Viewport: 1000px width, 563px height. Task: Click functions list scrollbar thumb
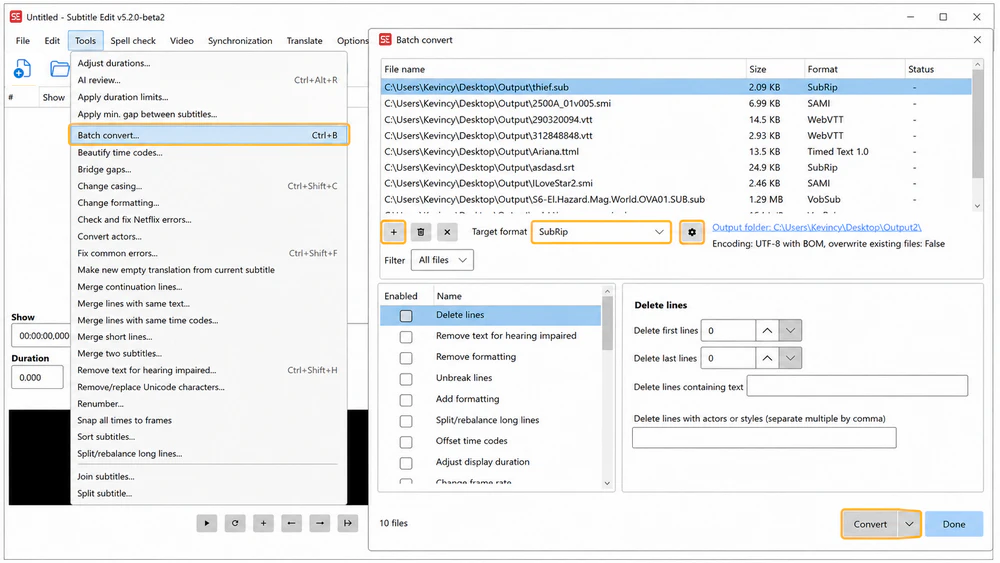607,324
